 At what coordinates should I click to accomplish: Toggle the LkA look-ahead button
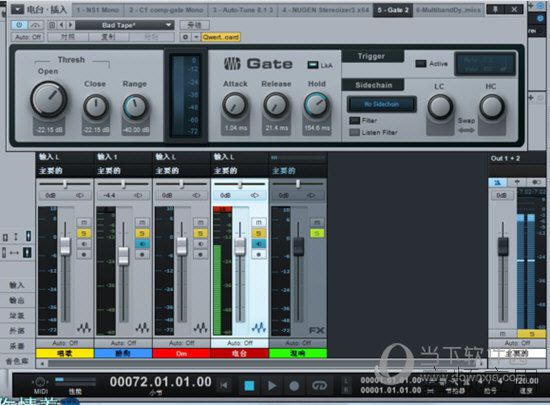coord(313,65)
